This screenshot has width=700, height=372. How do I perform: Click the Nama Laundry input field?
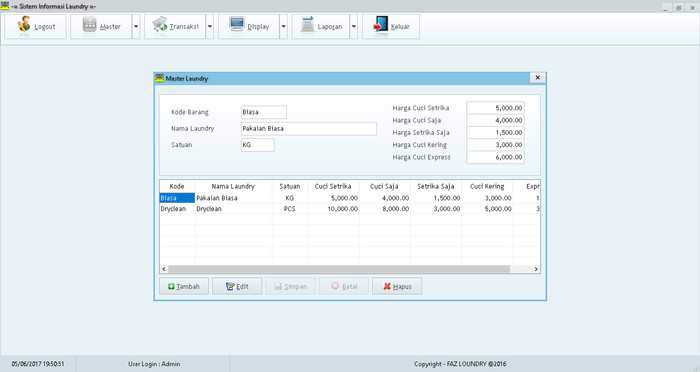(309, 129)
